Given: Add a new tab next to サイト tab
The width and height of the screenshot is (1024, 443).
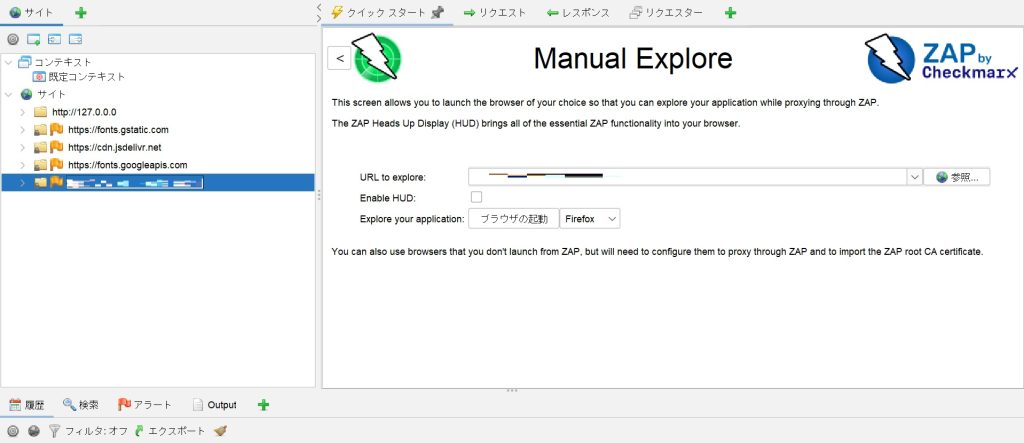Looking at the screenshot, I should coord(80,12).
